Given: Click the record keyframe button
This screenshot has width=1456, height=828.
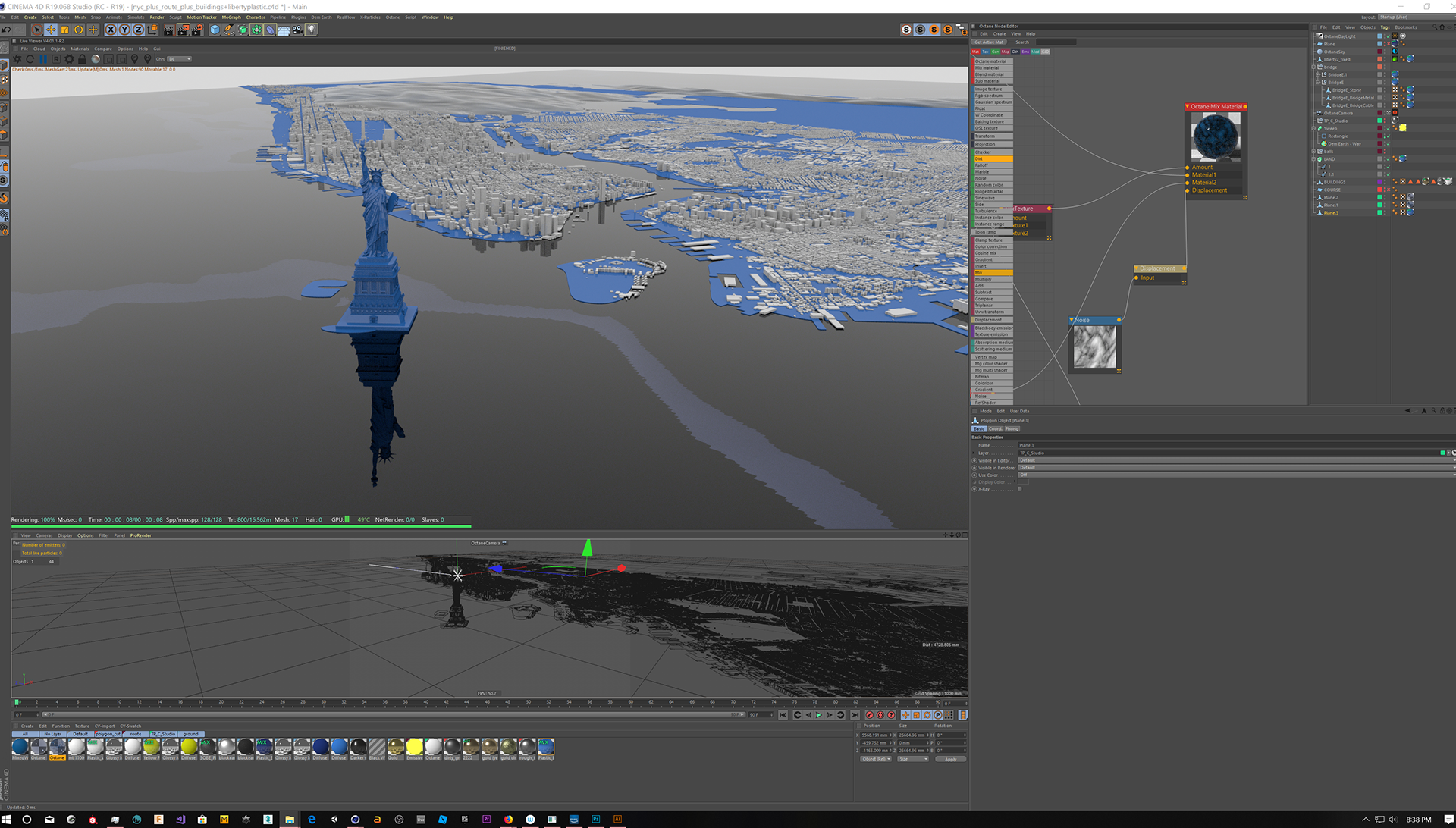Looking at the screenshot, I should 870,715.
